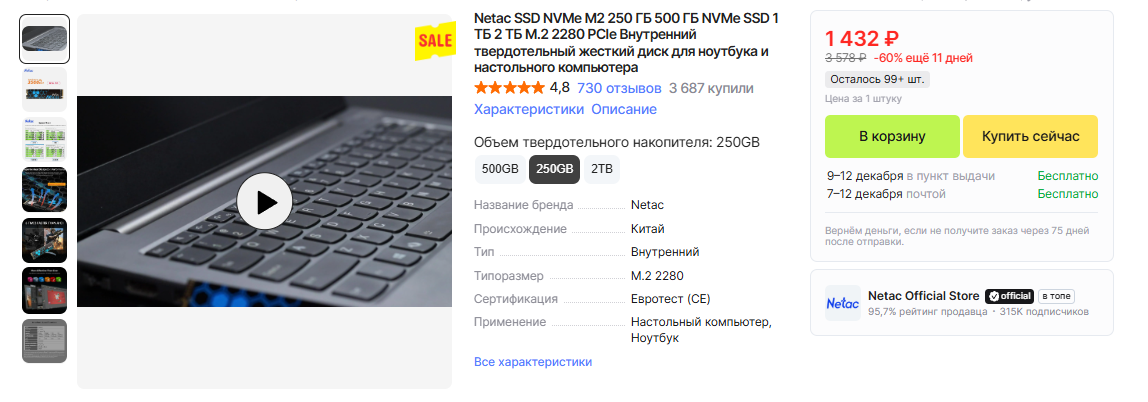Select the last gray specification thumbnail
This screenshot has width=1148, height=402.
45,340
